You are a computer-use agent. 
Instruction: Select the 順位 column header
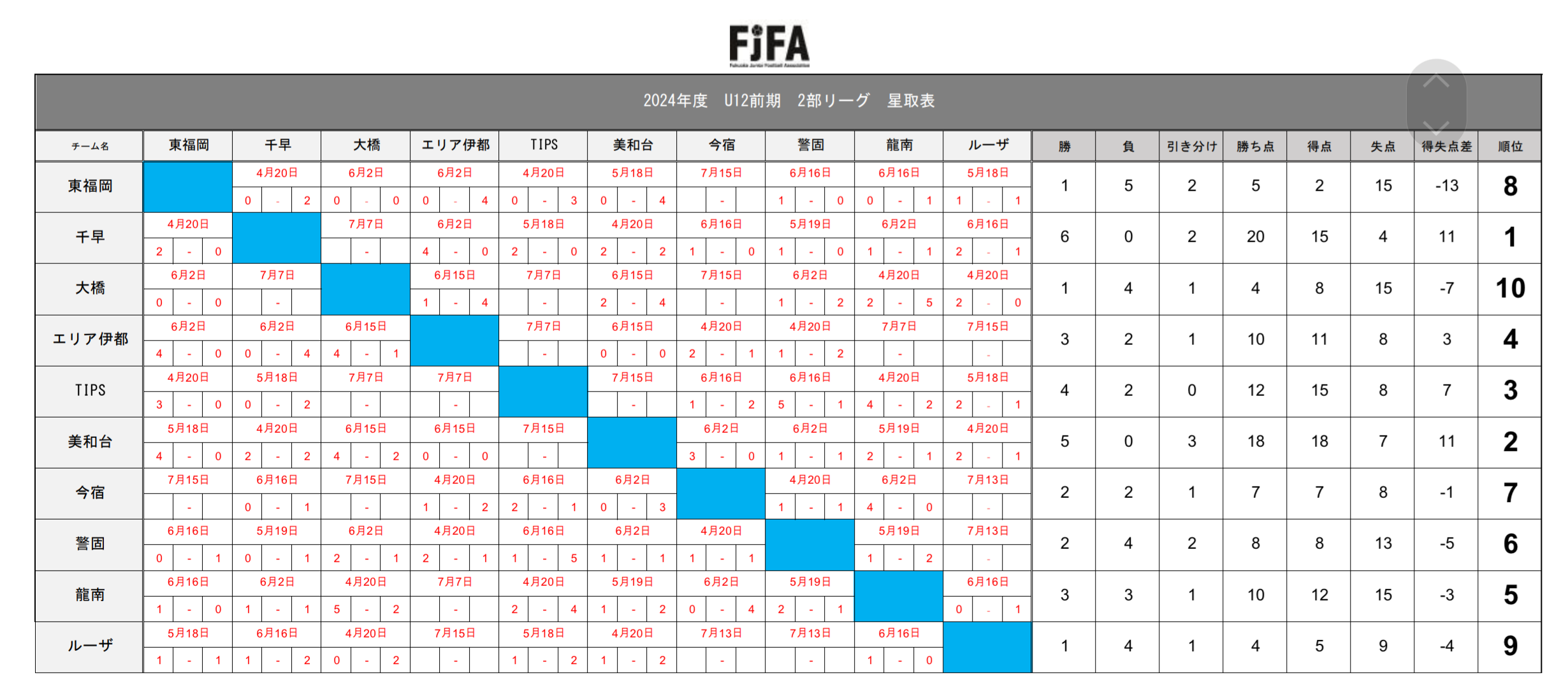pyautogui.click(x=1510, y=146)
